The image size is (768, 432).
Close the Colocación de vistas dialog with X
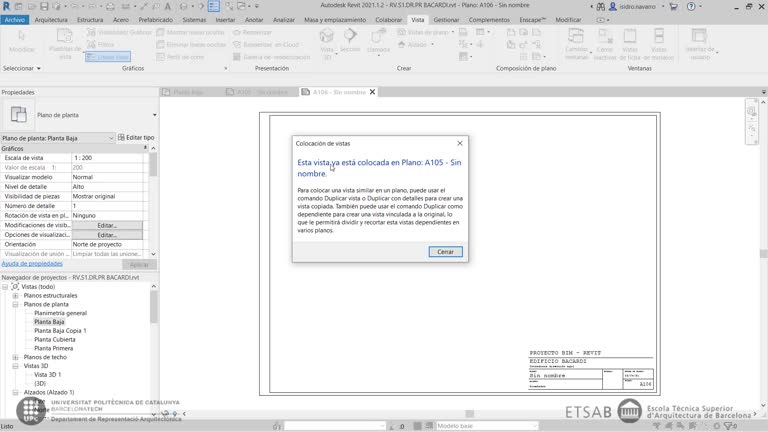click(460, 143)
